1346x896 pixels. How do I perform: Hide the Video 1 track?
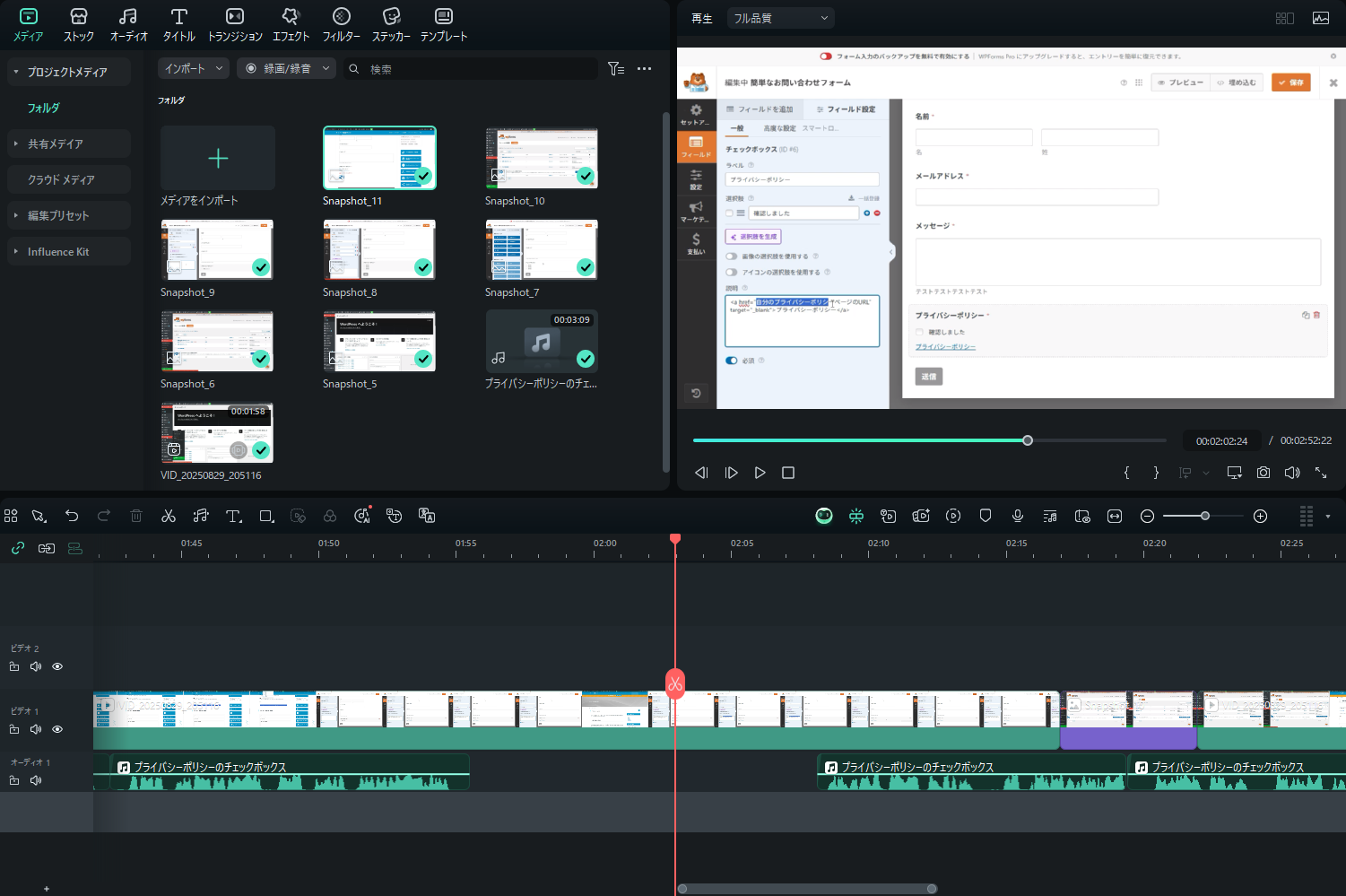click(x=57, y=729)
